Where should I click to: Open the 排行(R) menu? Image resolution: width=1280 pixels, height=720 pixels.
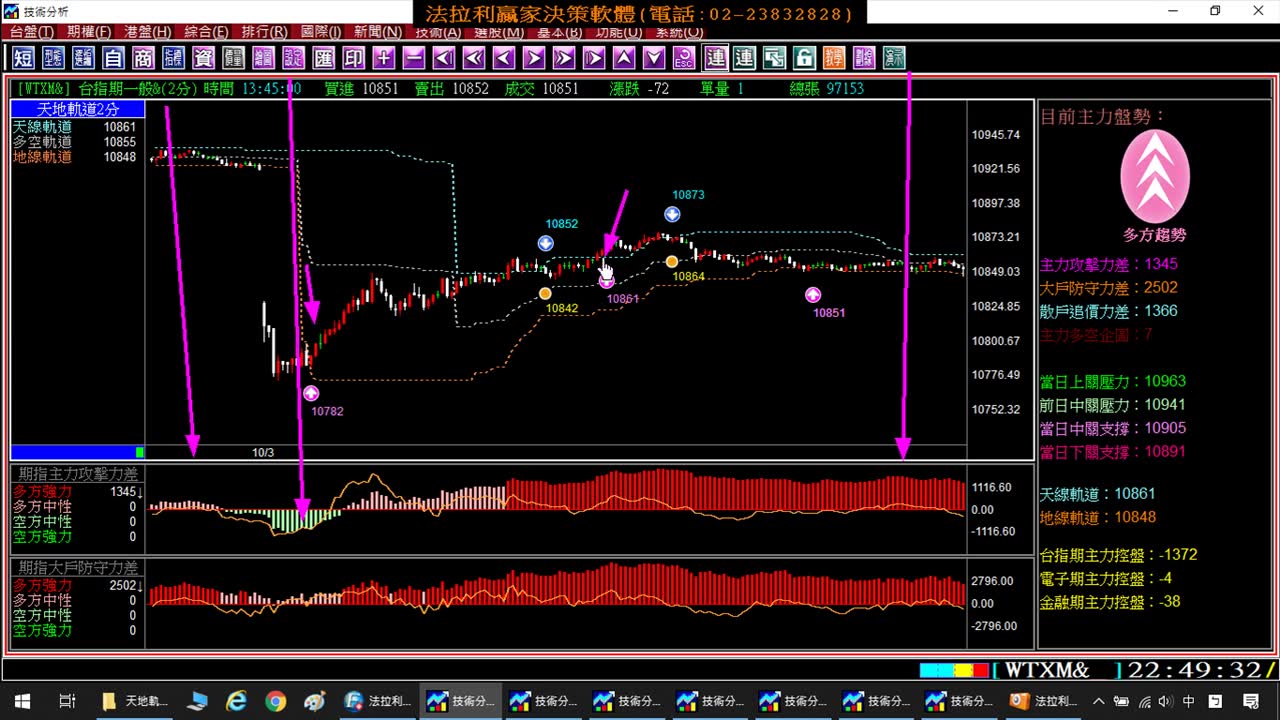264,32
